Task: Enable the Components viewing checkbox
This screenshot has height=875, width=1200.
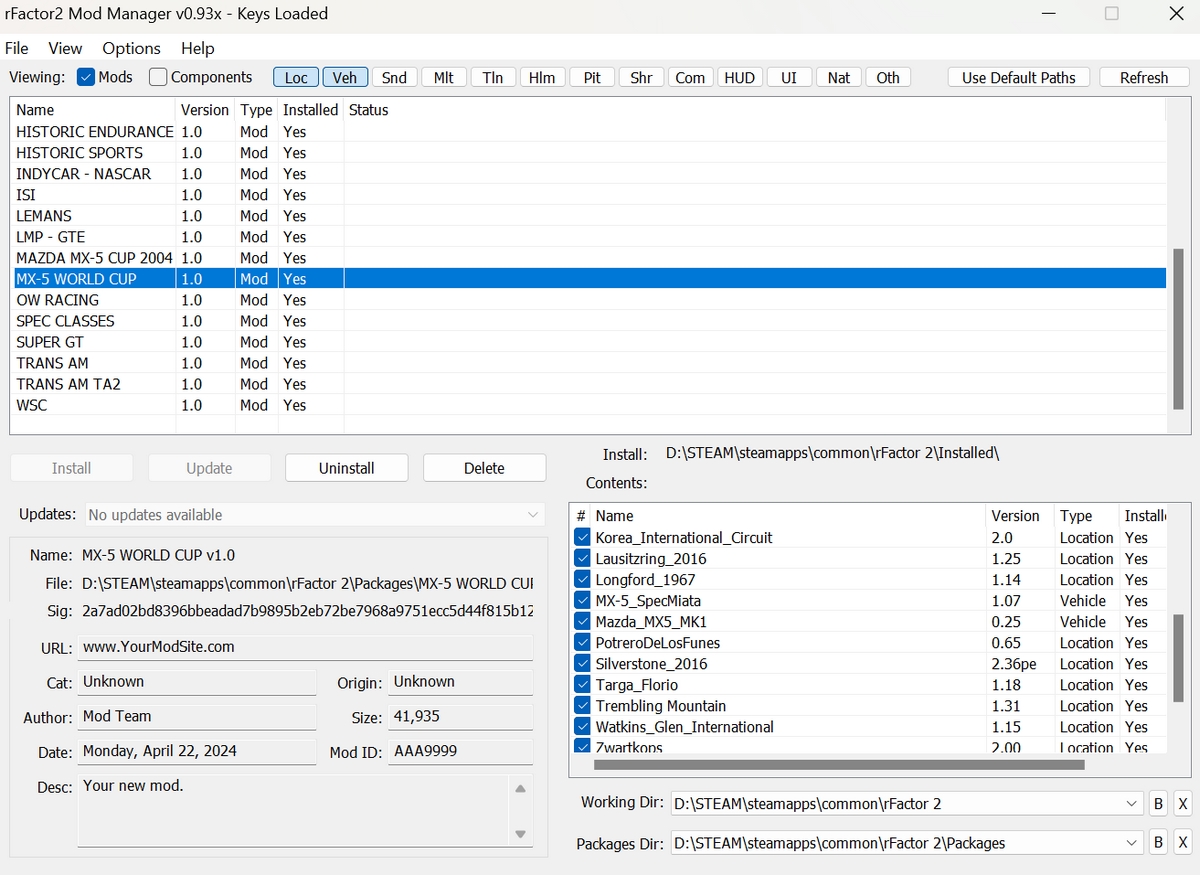Action: tap(158, 77)
